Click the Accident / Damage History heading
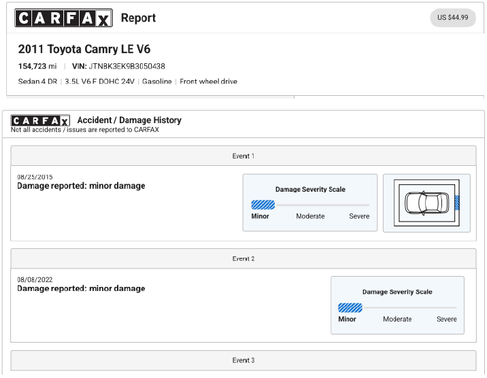 (x=129, y=120)
